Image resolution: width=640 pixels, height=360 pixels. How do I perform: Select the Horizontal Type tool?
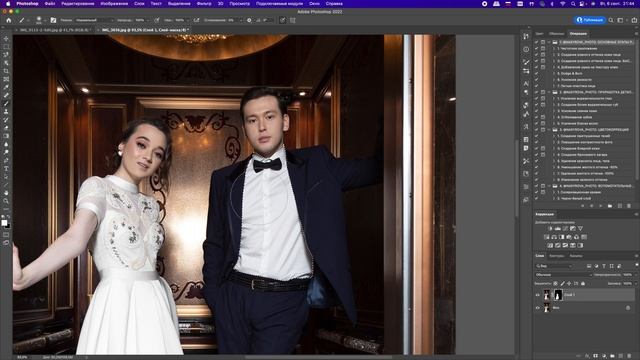tap(6, 169)
